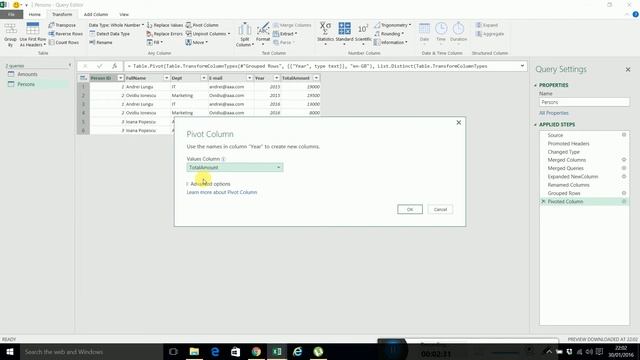Collapse the PROPERTIES section

tap(536, 85)
